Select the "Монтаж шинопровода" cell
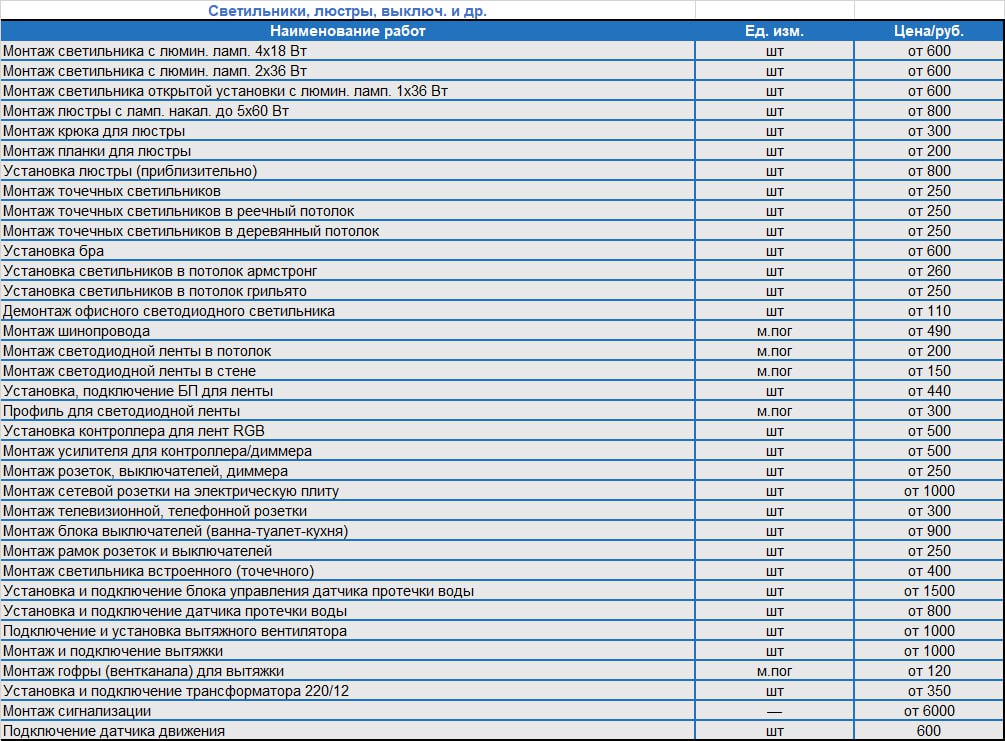Screen dimensions: 1005x741 coord(77,331)
